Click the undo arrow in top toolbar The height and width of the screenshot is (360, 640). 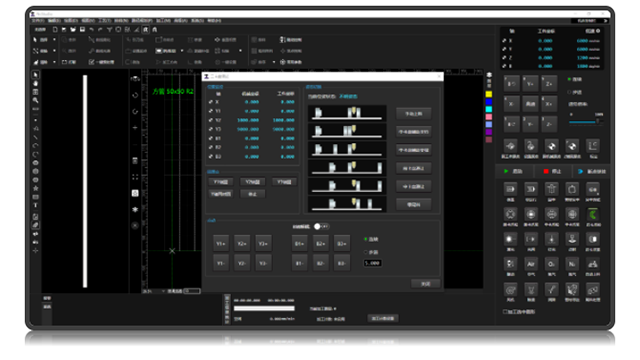tap(91, 29)
